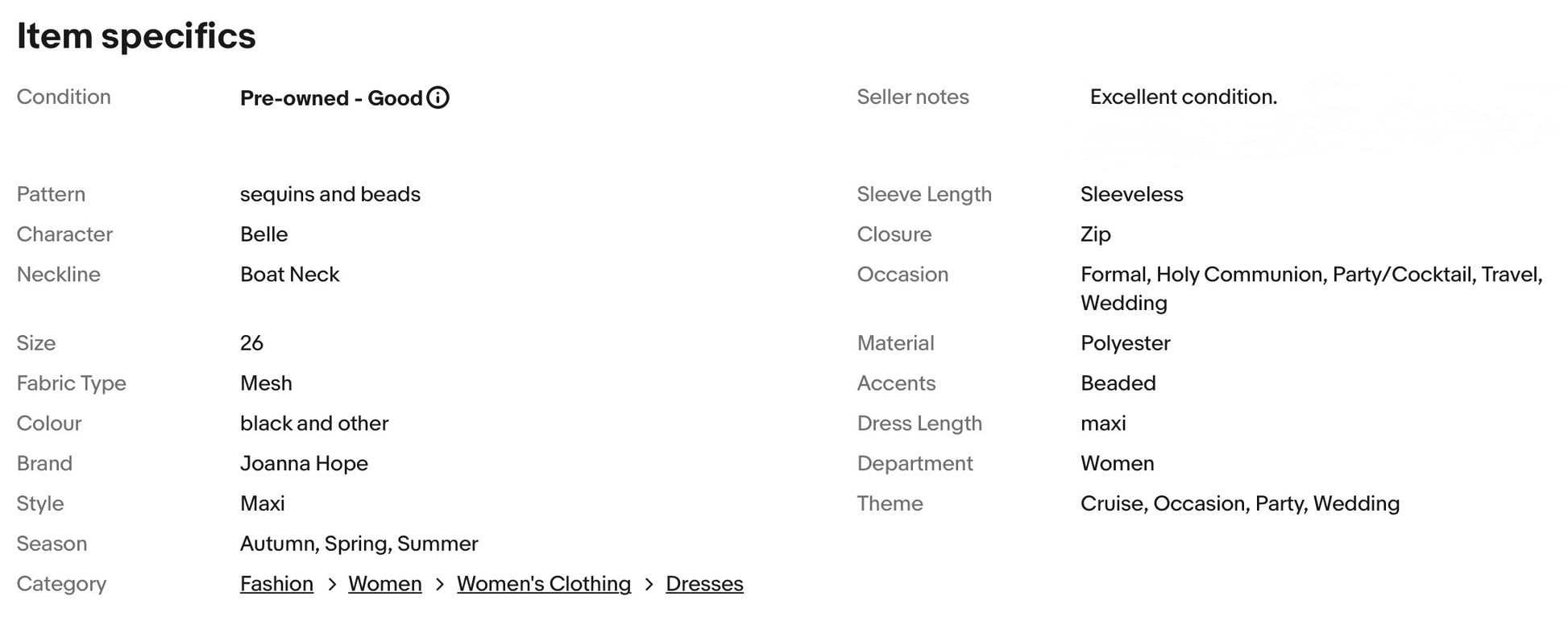The width and height of the screenshot is (1568, 633).
Task: Select the sequins and beads pattern value
Action: [x=330, y=194]
